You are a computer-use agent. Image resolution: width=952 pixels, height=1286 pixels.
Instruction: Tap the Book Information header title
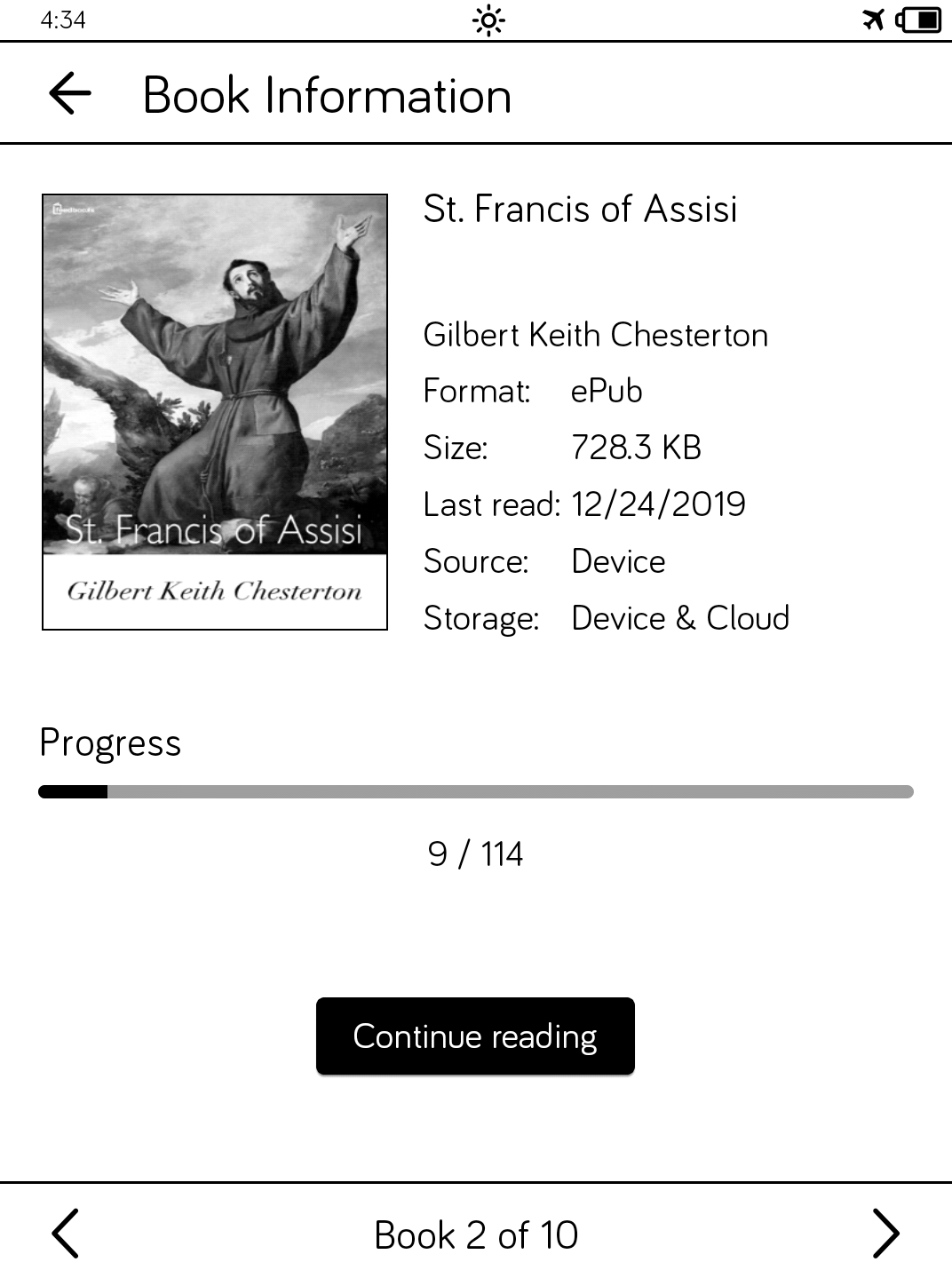[327, 95]
